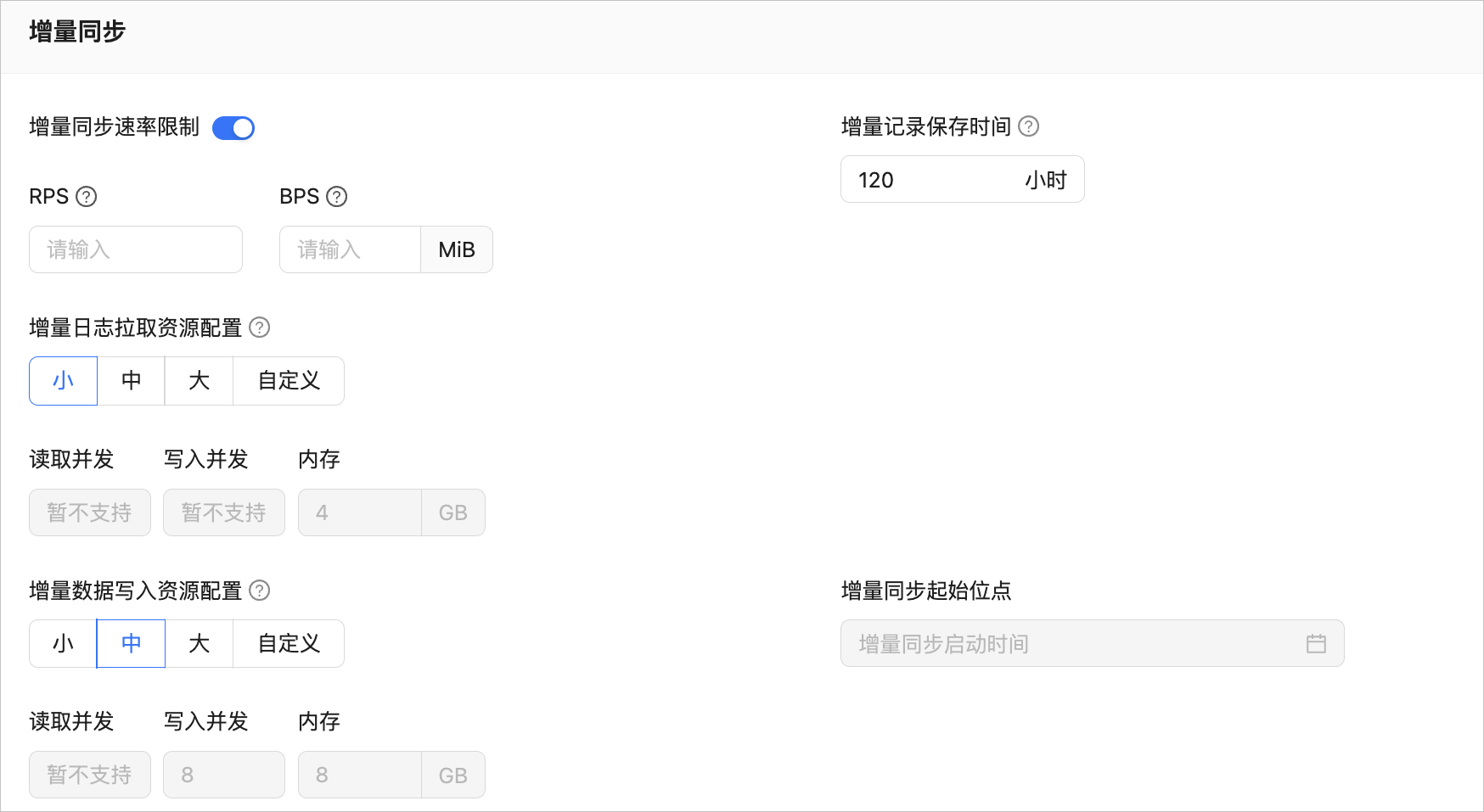Show help for 增量数据写入资源配置
Image resolution: width=1484 pixels, height=812 pixels.
(x=260, y=591)
